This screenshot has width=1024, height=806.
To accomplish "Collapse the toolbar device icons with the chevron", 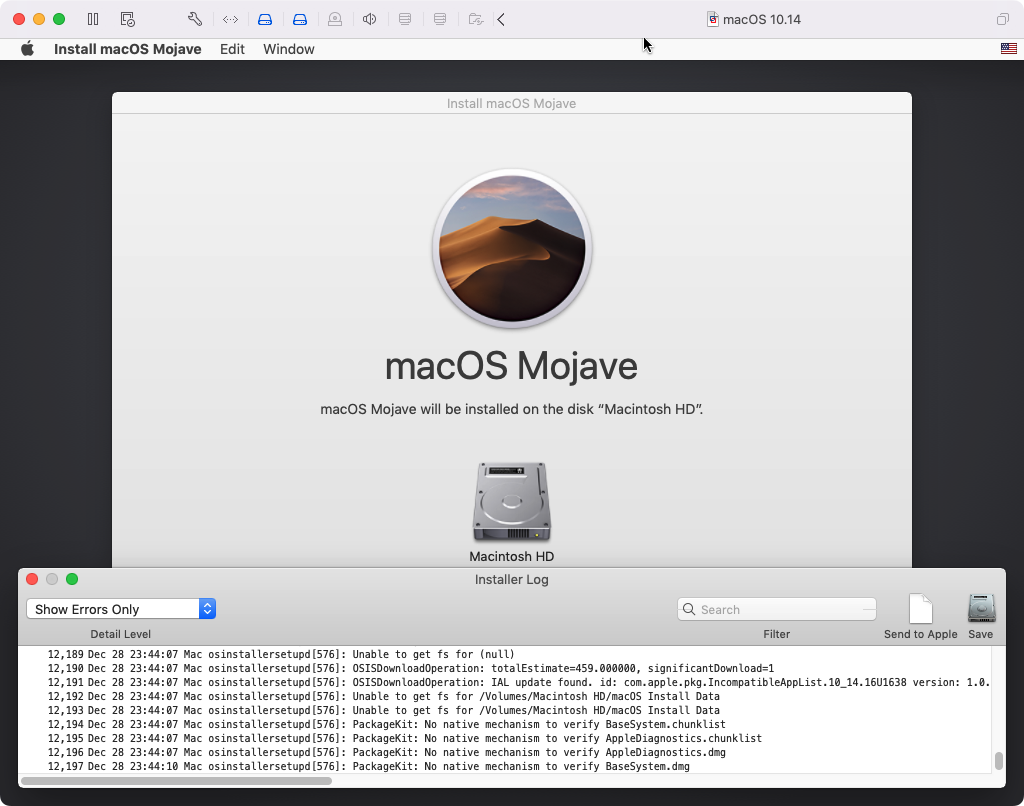I will click(x=501, y=20).
